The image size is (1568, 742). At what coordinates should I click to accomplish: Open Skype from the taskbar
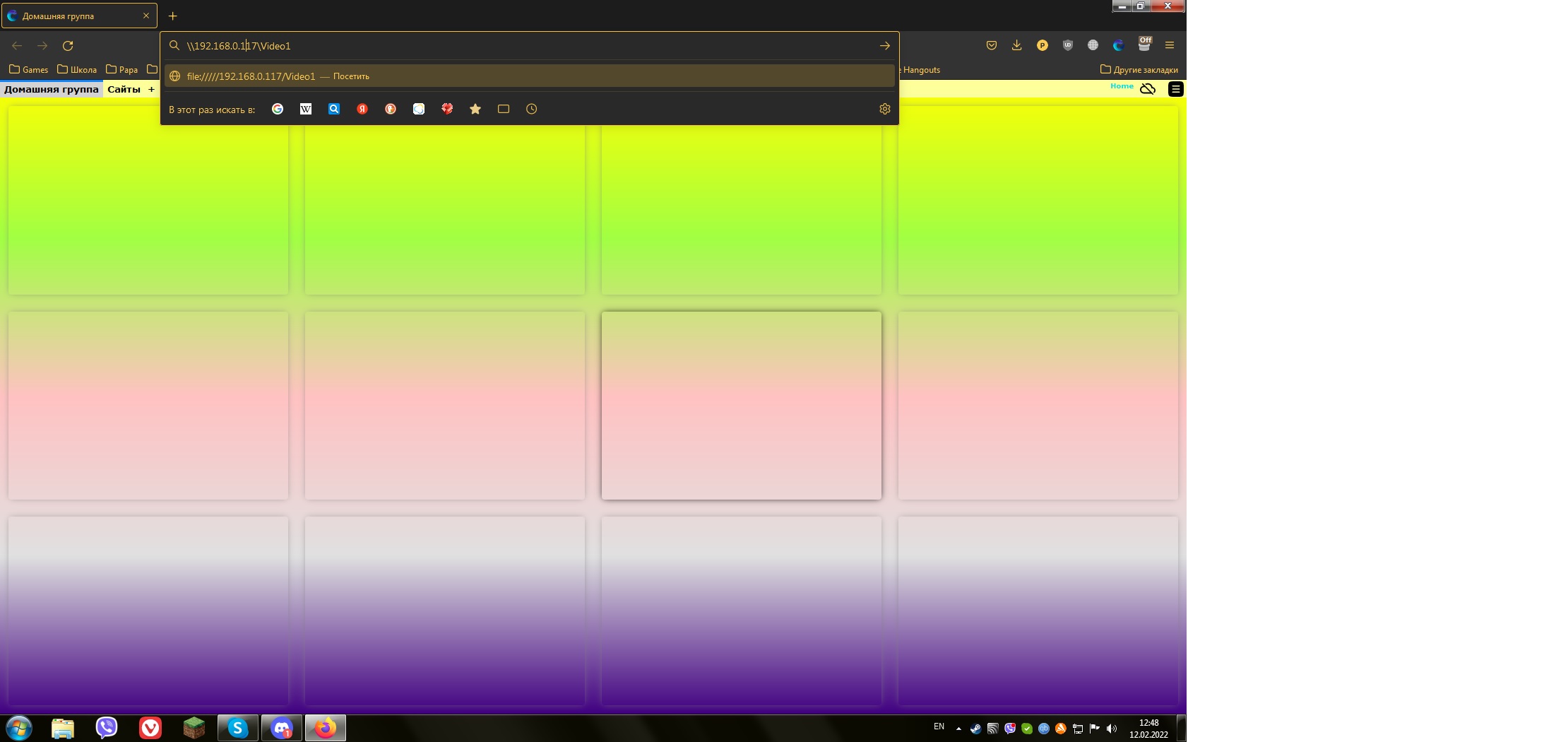[238, 728]
